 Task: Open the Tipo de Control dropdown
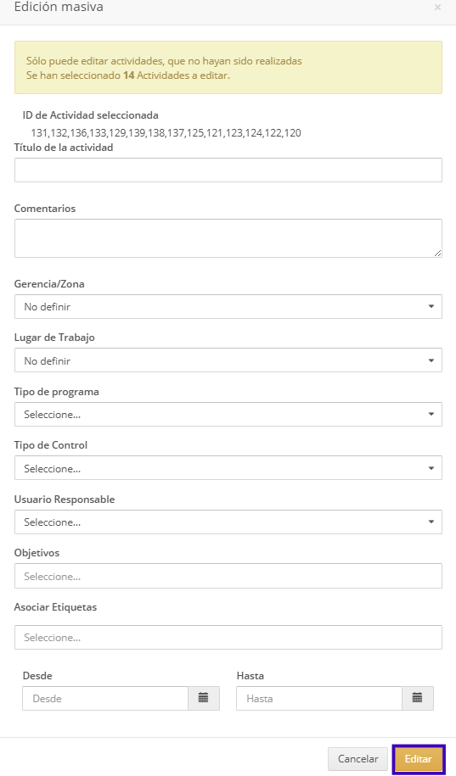point(228,468)
